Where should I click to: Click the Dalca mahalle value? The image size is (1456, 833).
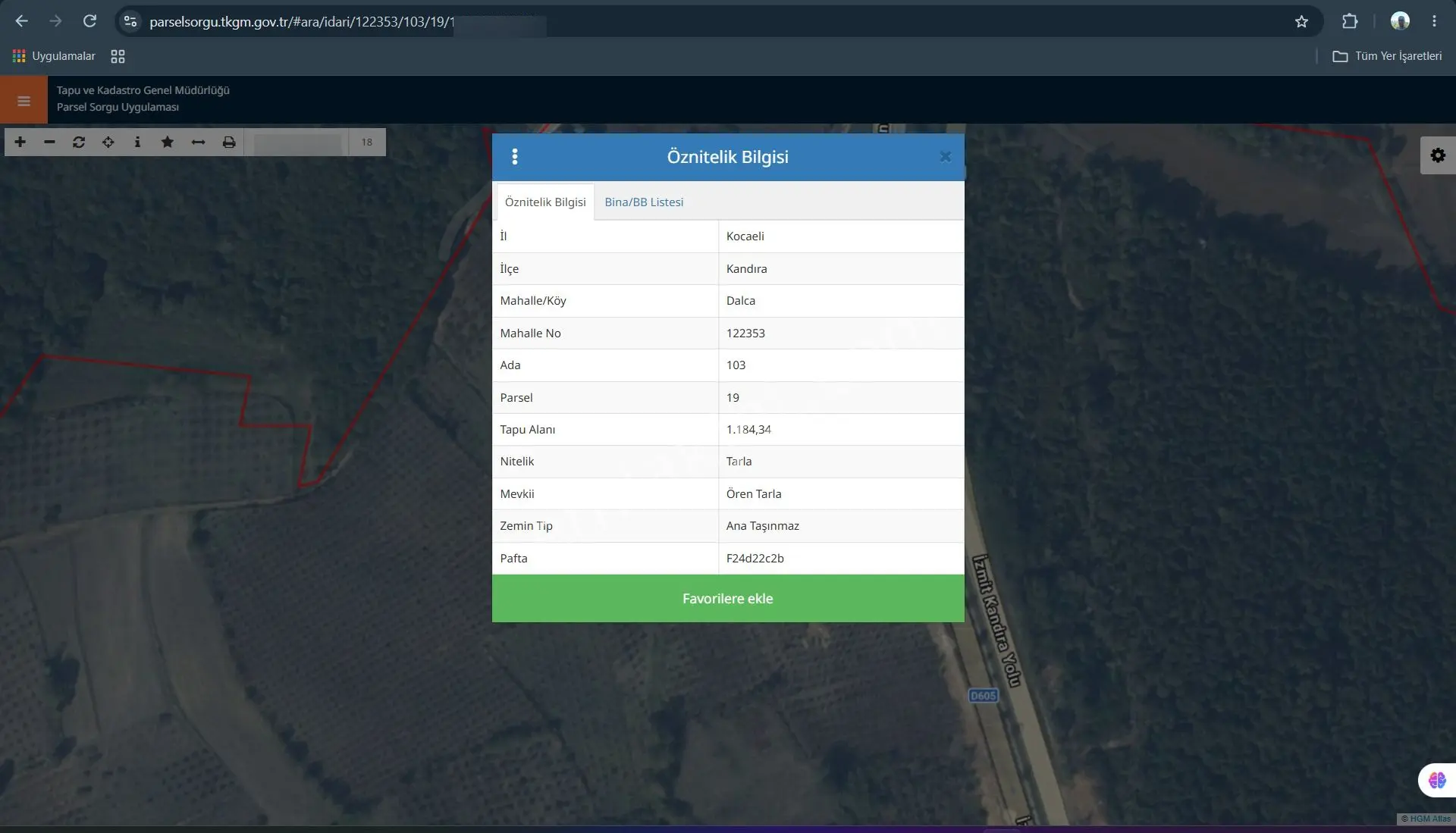841,301
